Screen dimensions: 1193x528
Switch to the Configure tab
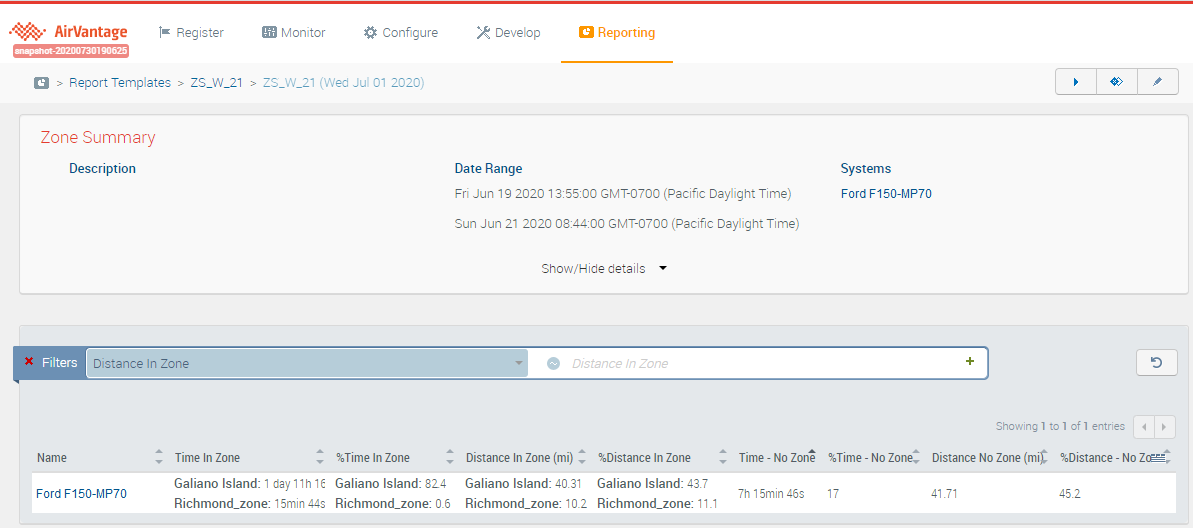(x=400, y=33)
